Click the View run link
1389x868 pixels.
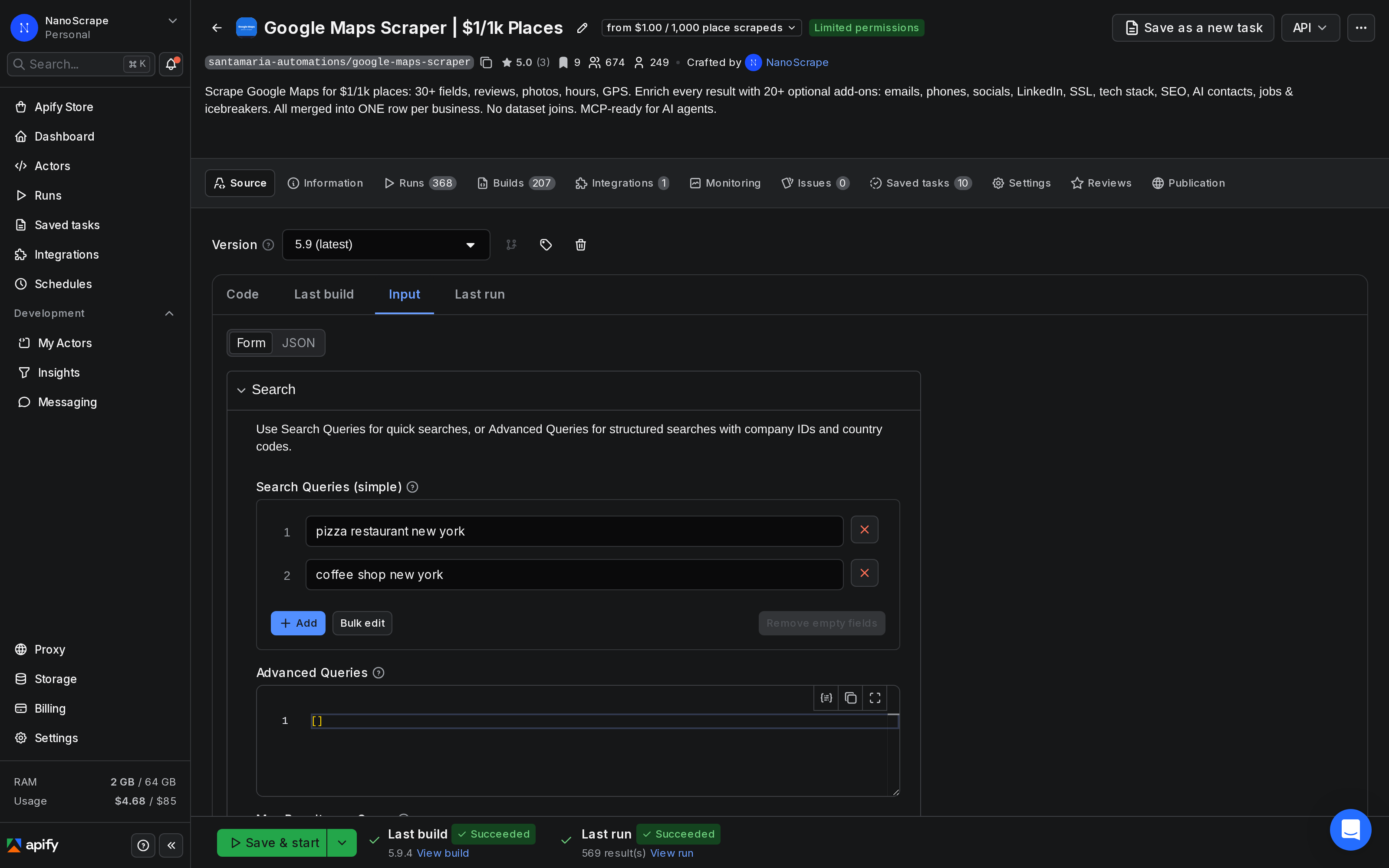[671, 853]
